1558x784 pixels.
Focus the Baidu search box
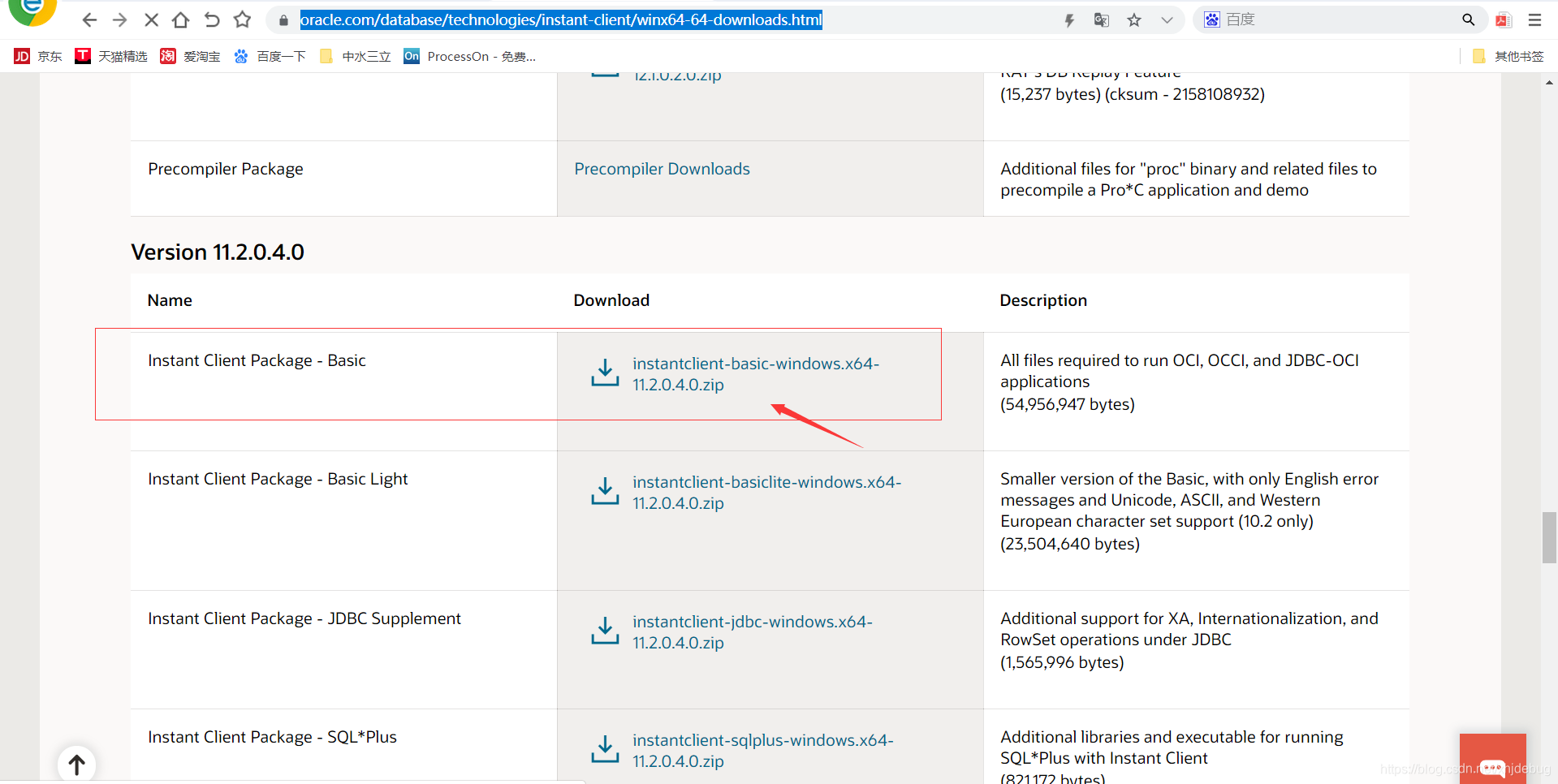[x=1340, y=19]
